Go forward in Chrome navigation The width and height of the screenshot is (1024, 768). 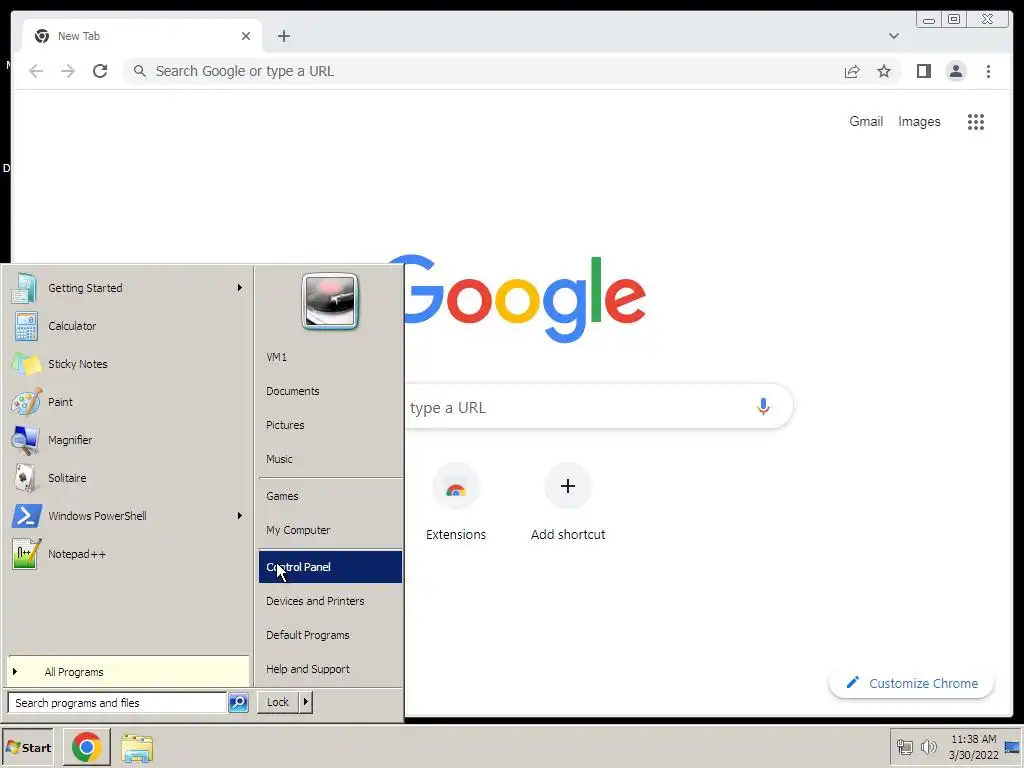68,71
